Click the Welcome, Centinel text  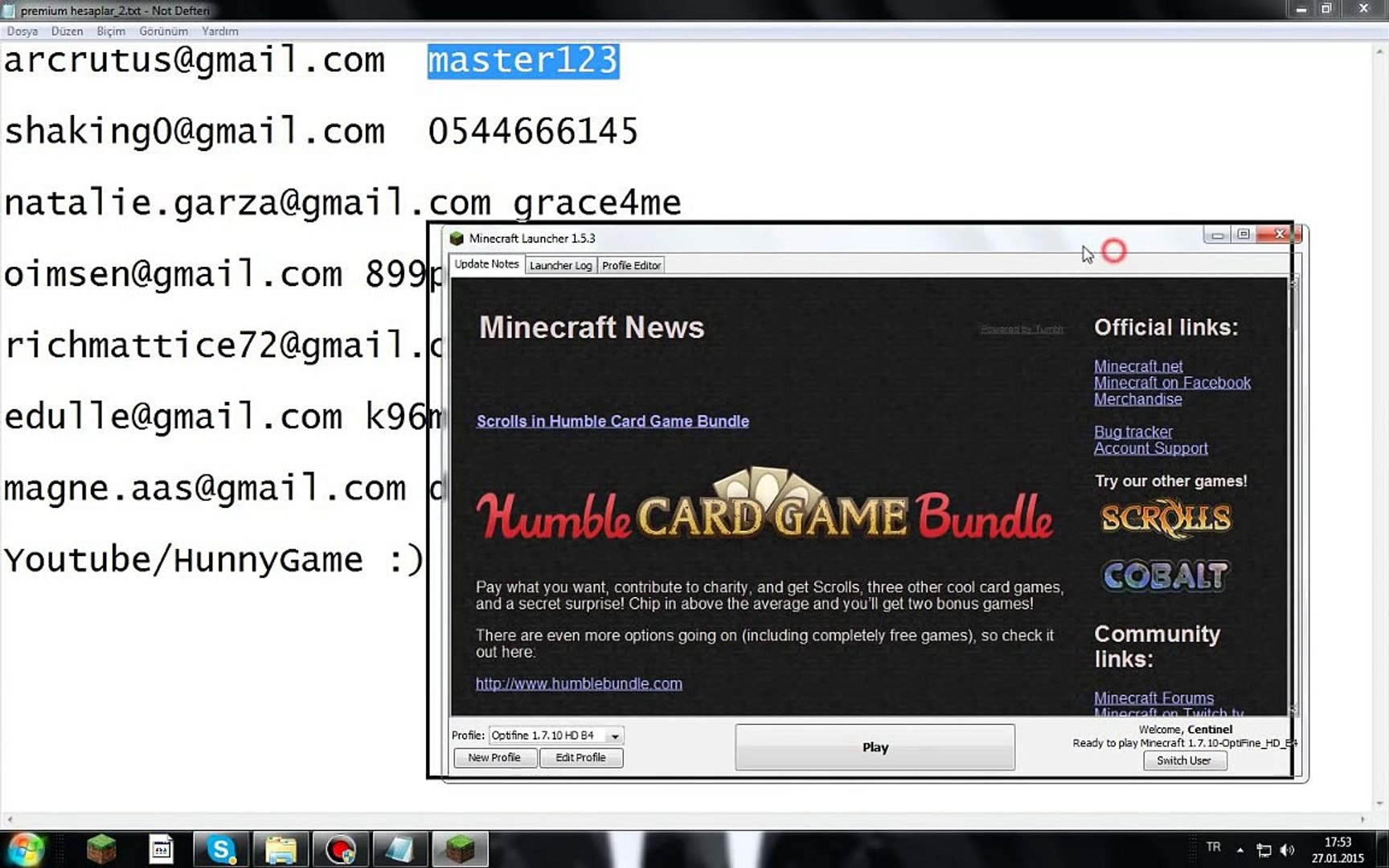tap(1185, 730)
